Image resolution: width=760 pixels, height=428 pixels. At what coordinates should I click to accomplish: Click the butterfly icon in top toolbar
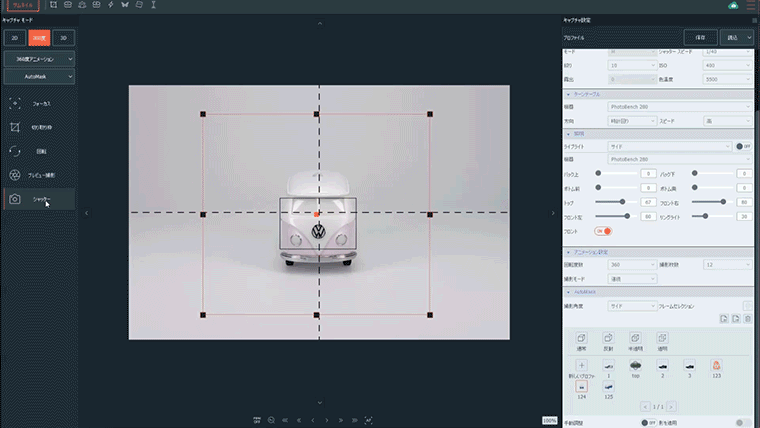(125, 5)
